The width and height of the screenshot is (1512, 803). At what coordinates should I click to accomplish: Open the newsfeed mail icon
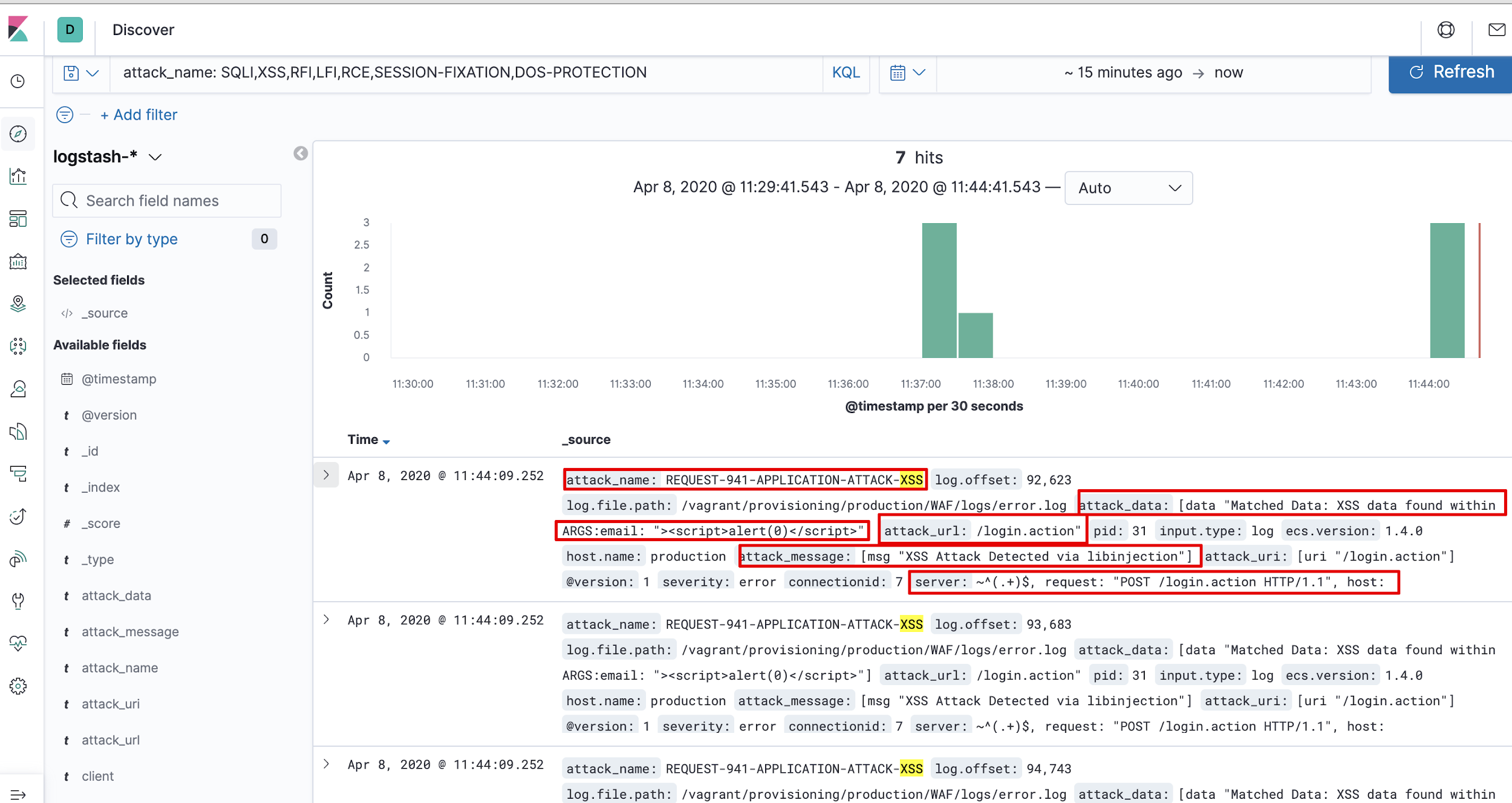[x=1496, y=30]
